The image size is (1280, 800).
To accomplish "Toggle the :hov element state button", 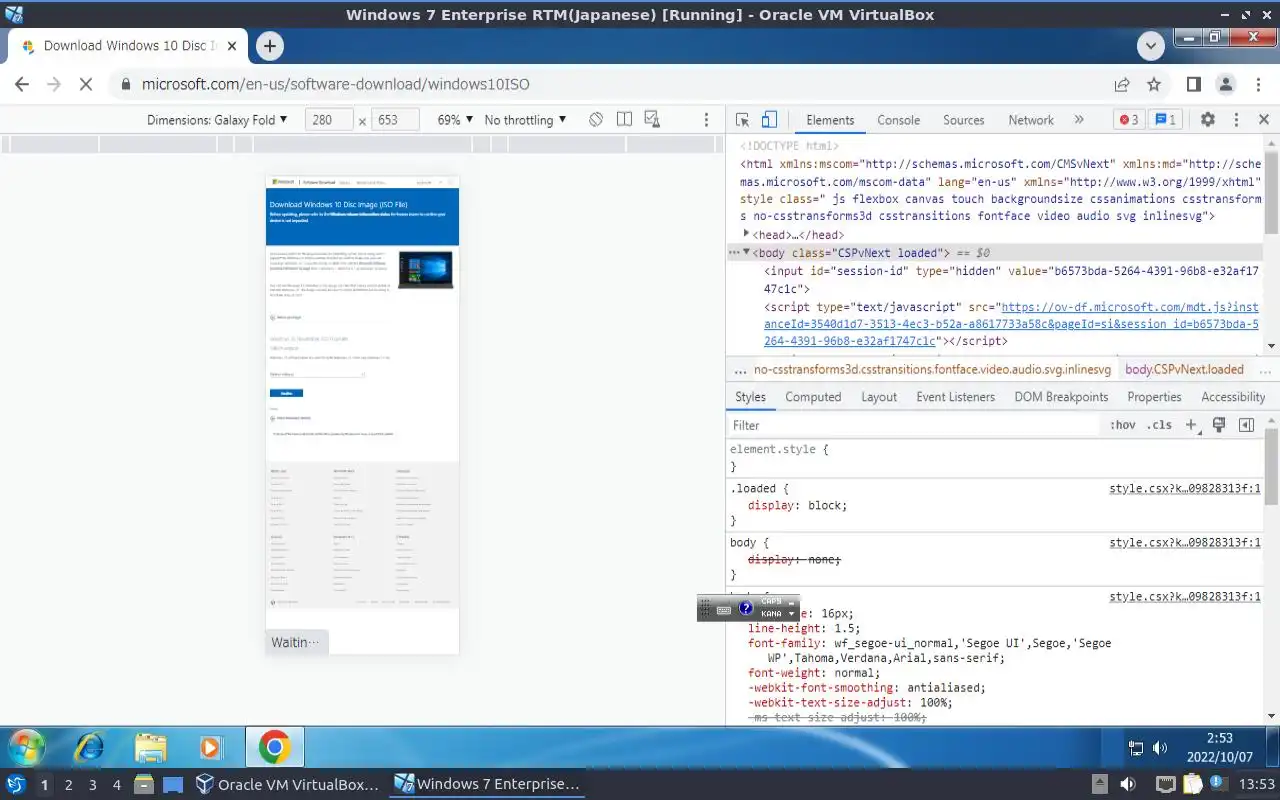I will pos(1123,425).
